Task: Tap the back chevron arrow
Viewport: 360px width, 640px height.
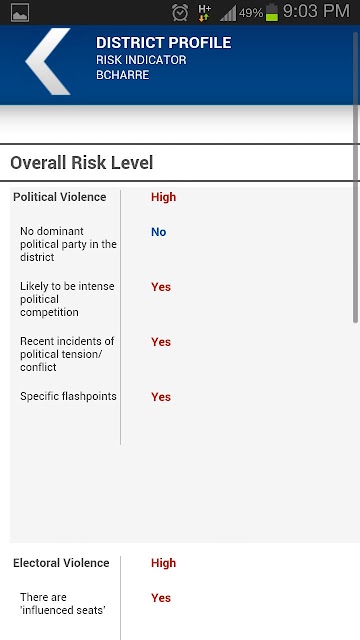Action: 48,61
